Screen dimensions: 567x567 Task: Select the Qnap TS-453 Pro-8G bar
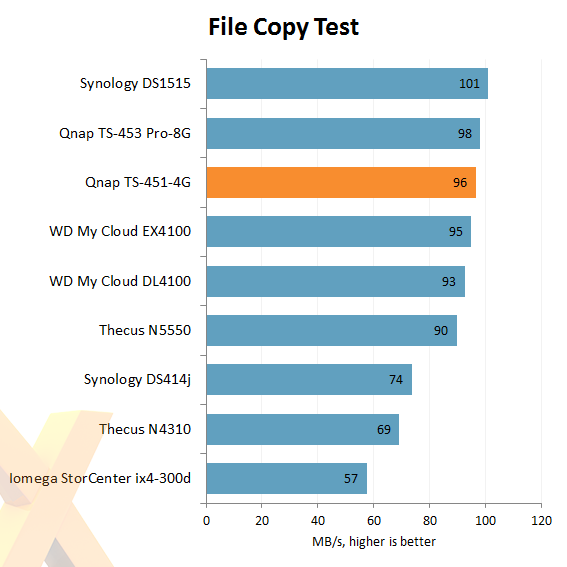343,133
